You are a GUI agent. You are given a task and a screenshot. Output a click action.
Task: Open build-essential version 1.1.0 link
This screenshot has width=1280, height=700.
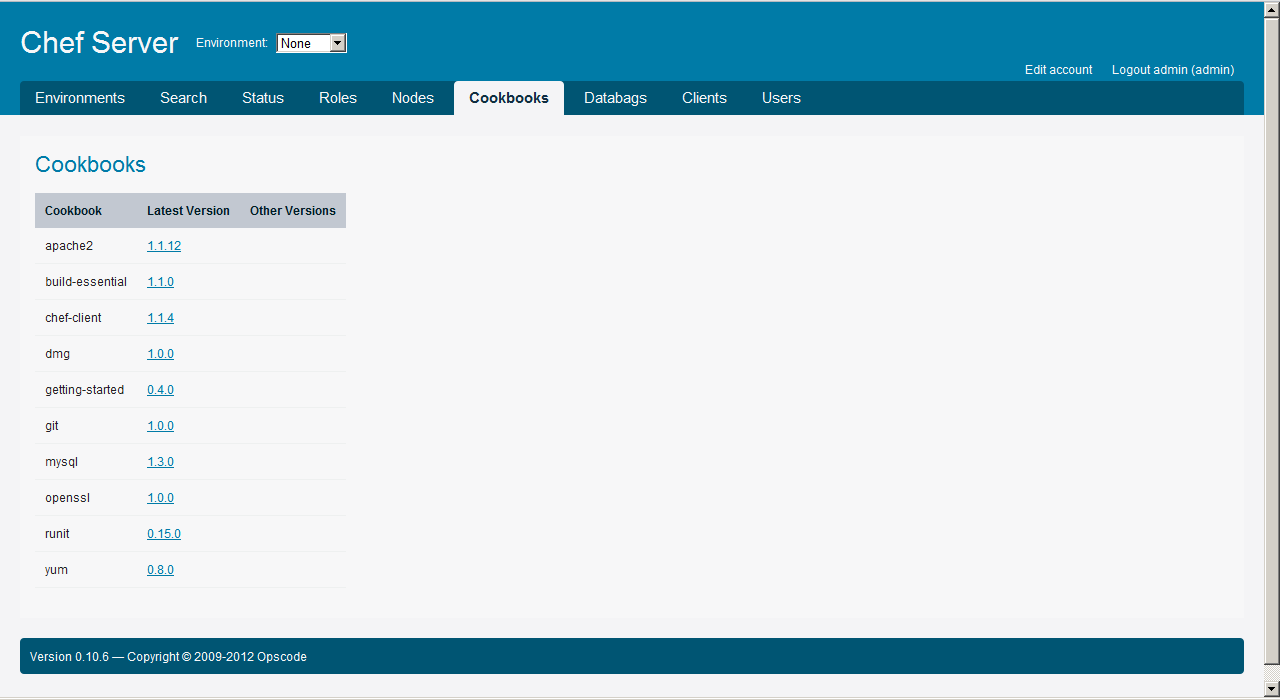click(x=160, y=282)
